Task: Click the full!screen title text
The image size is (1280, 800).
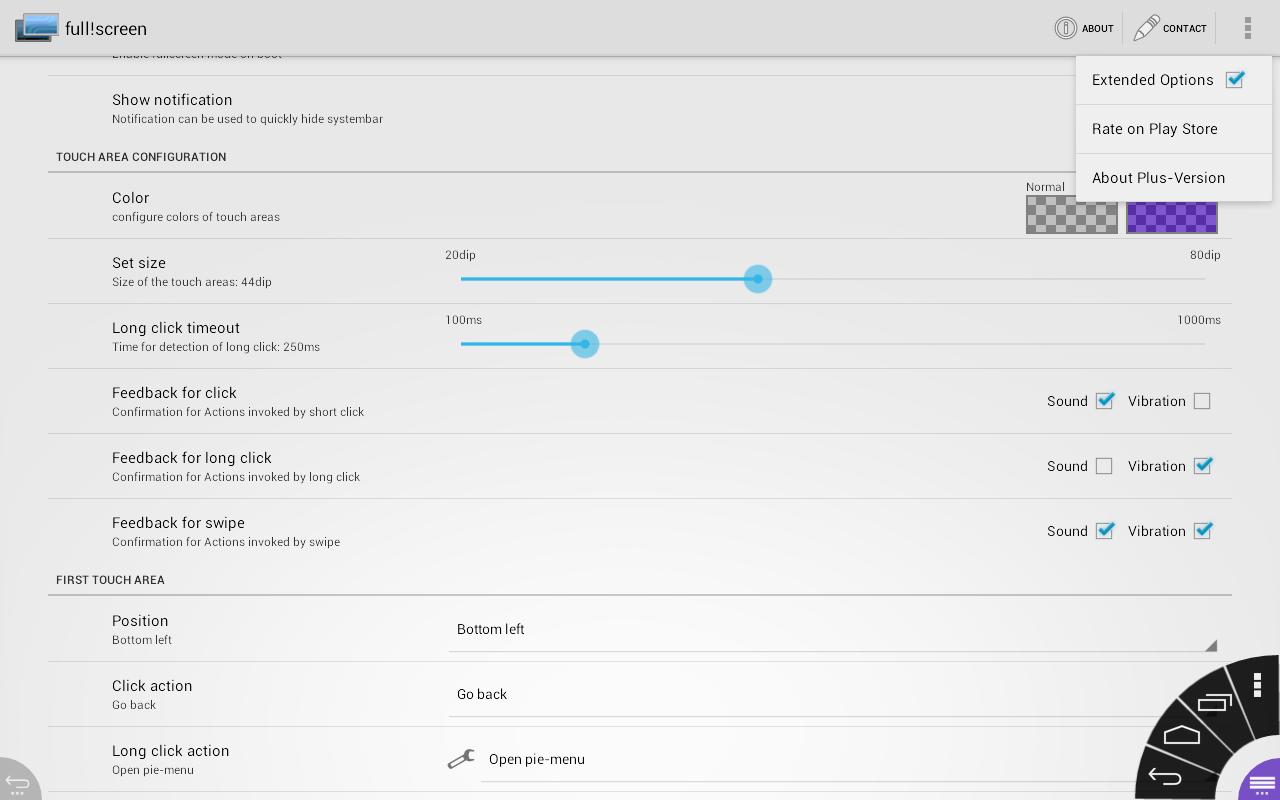Action: (x=106, y=29)
